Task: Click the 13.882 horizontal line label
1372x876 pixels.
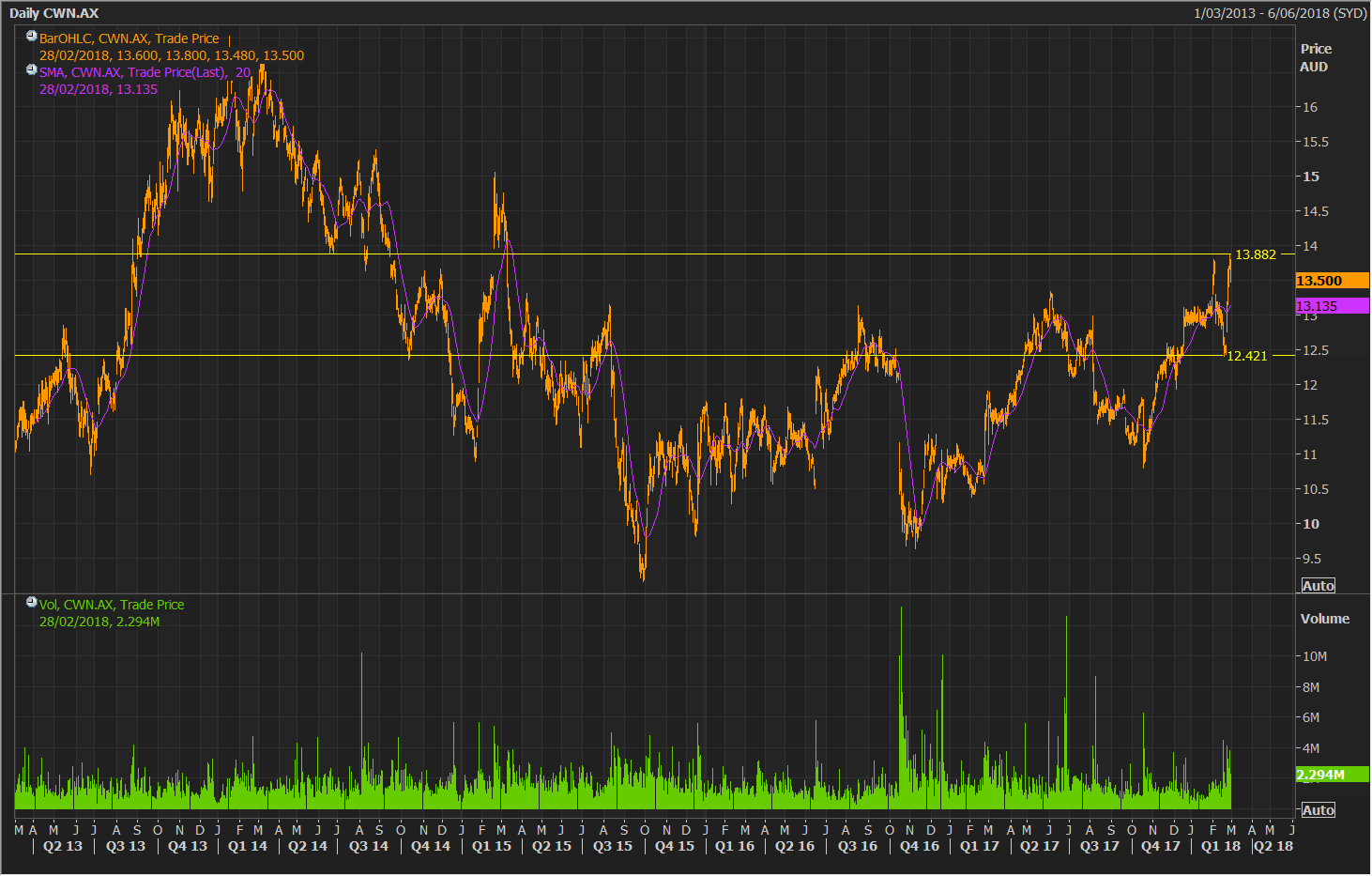Action: [1256, 254]
